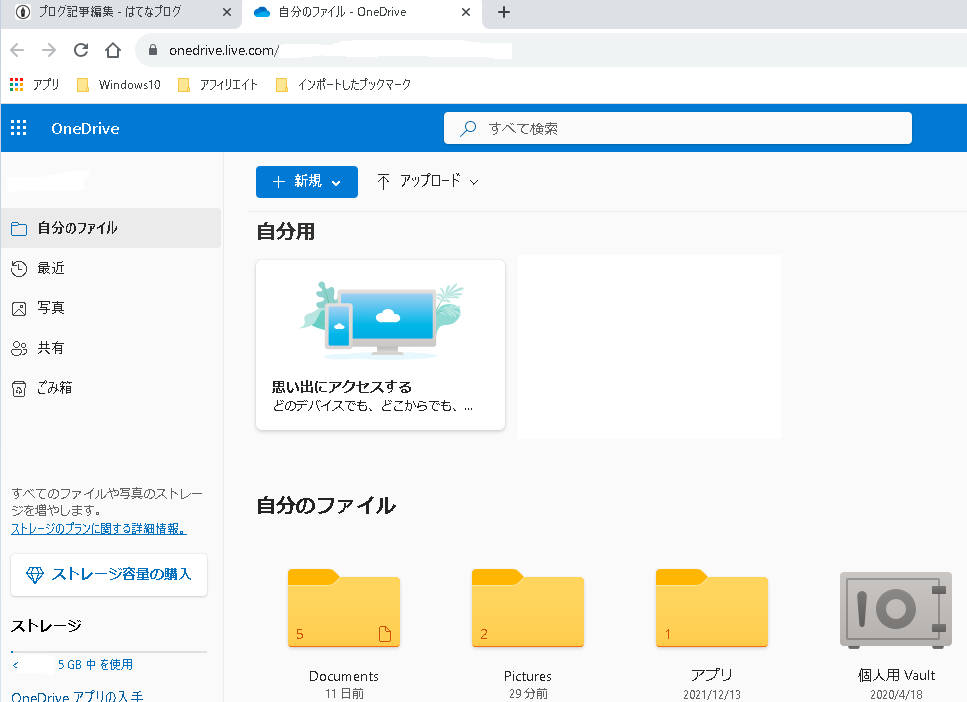Screen dimensions: 967x702
Task: Select 自分のファイル in the sidebar
Action: (x=111, y=228)
